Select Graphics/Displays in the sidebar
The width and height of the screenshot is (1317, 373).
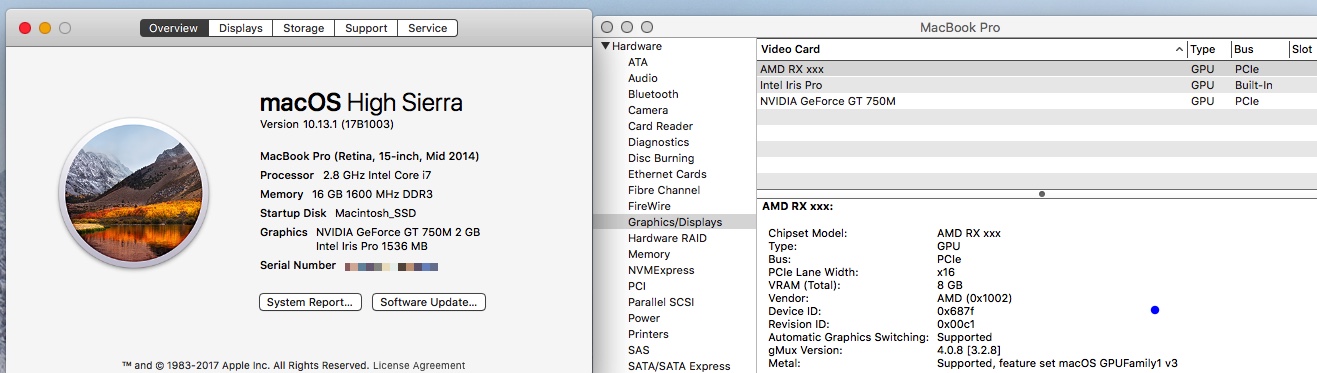(x=675, y=222)
